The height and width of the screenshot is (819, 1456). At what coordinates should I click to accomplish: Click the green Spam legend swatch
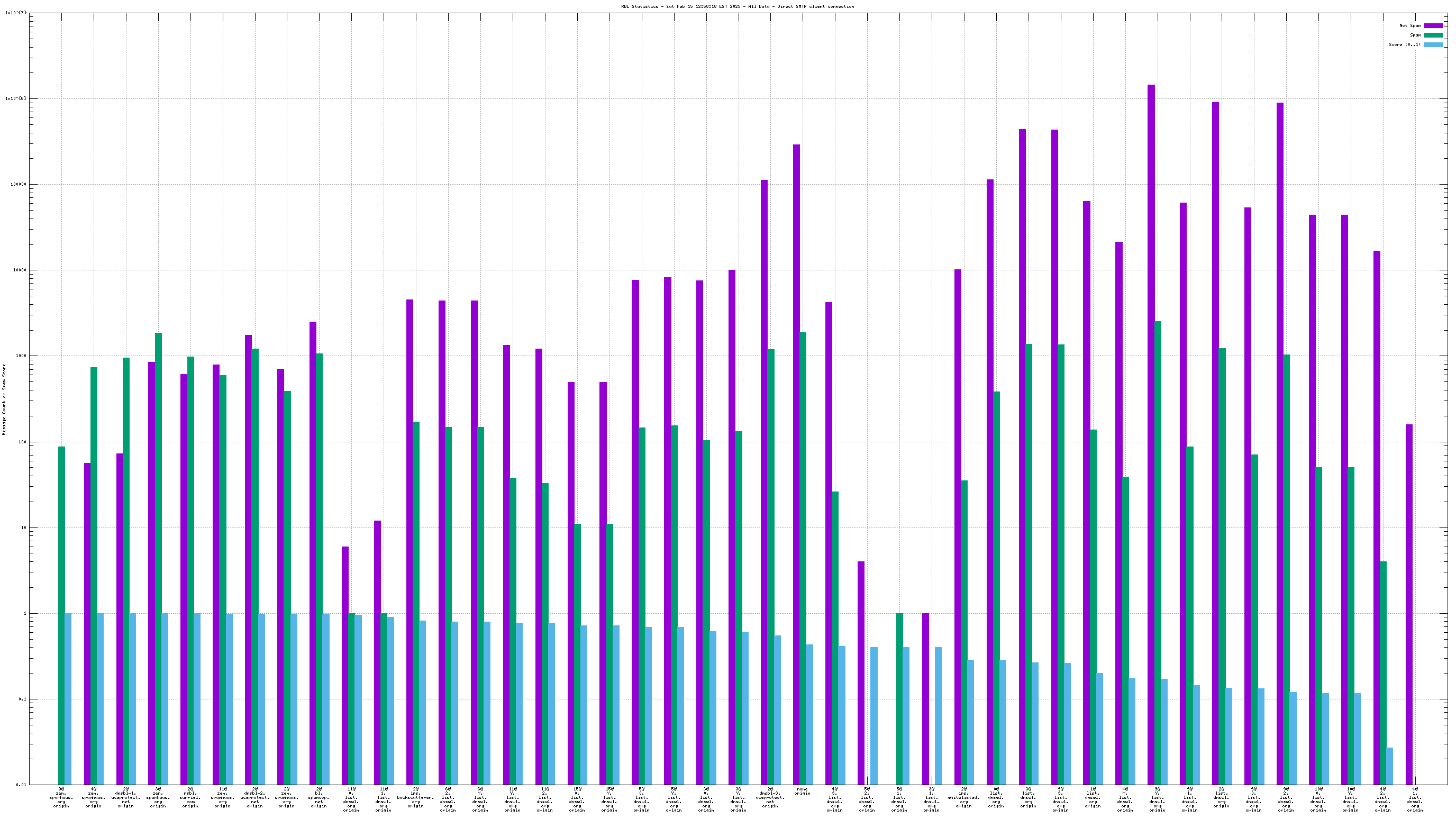[x=1432, y=35]
